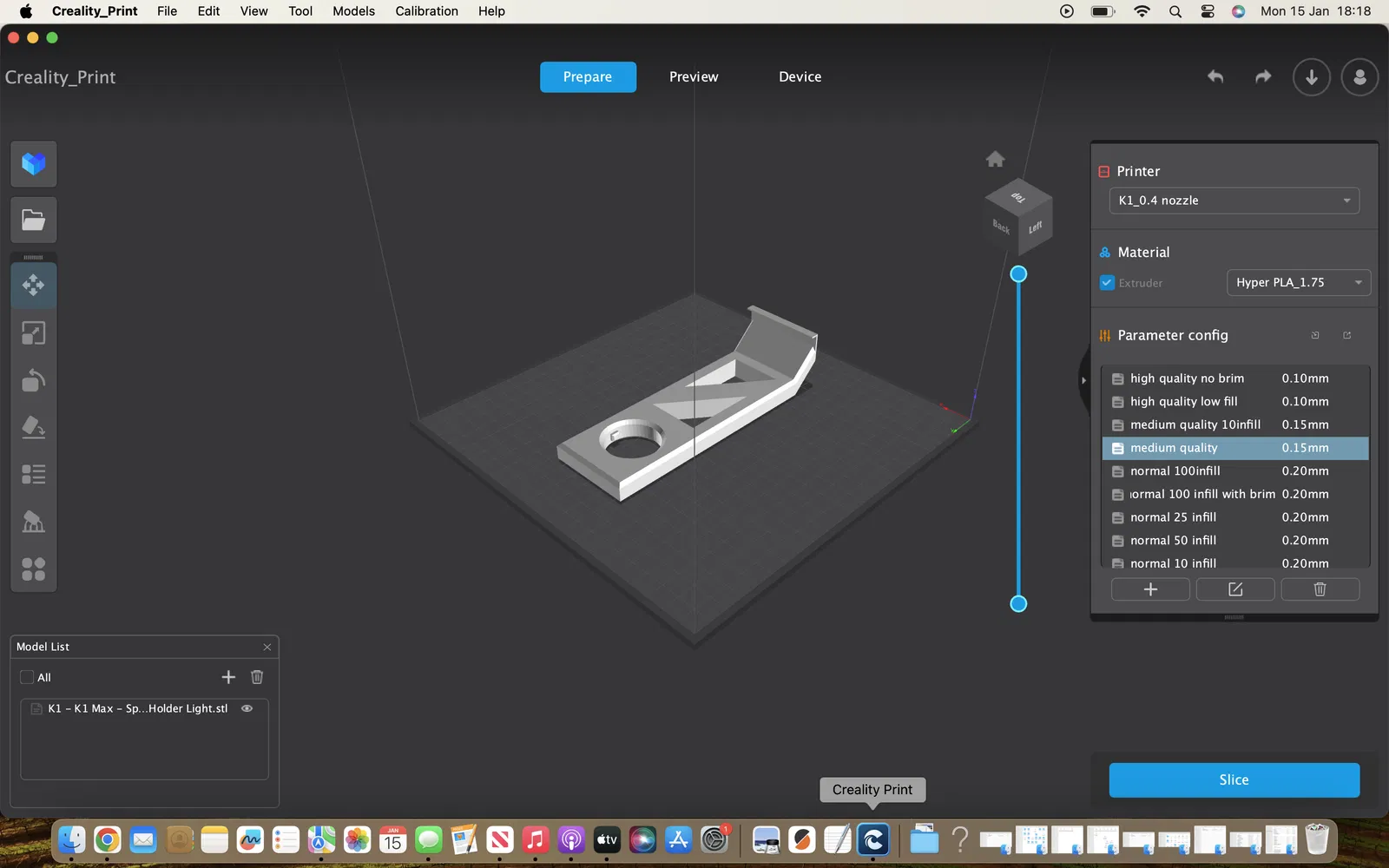Screen dimensions: 1389x868
Task: Open the Hyper PLA_1.75 material dropdown
Action: (1299, 282)
